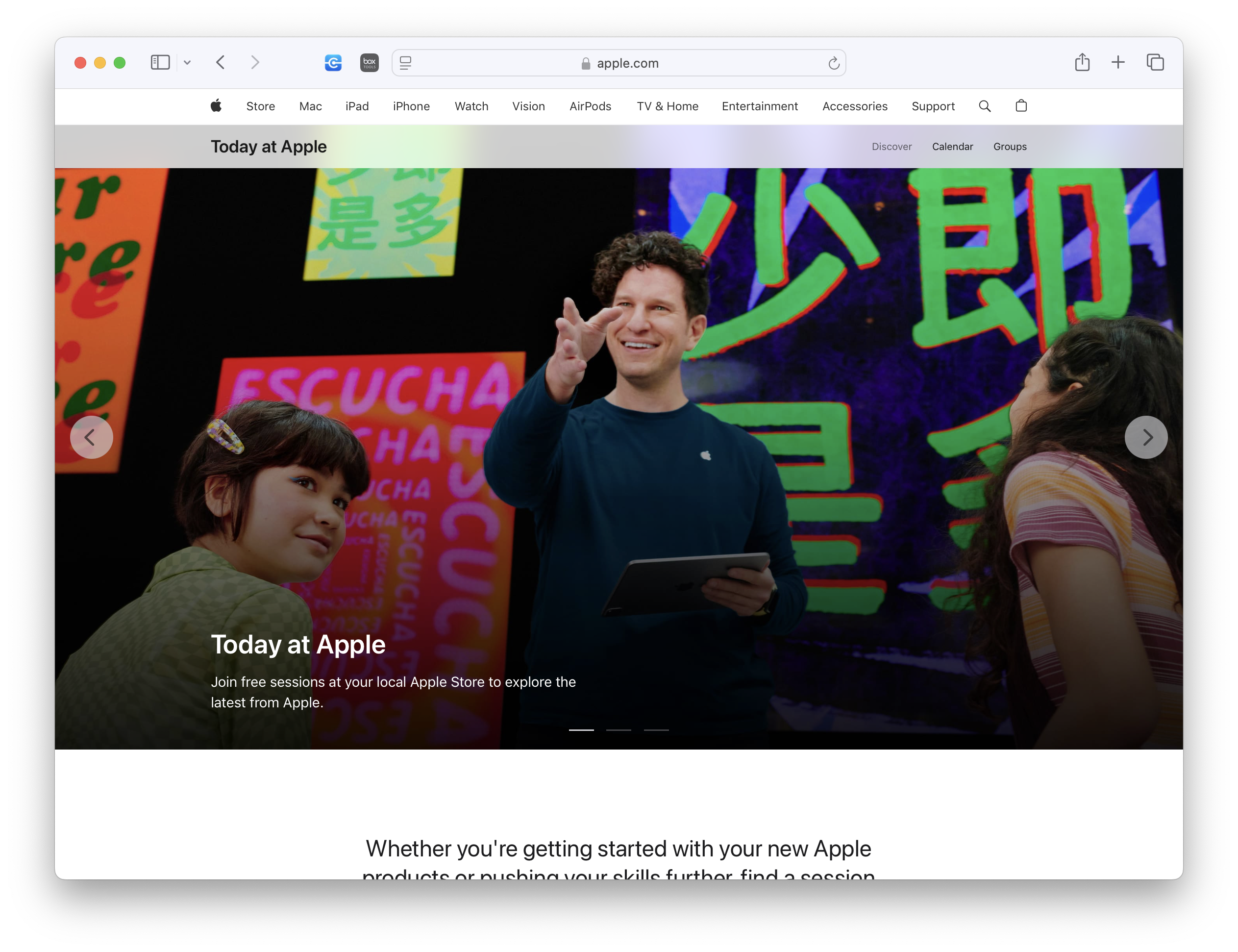Select the Groups tab
The image size is (1238, 952).
coord(1010,147)
